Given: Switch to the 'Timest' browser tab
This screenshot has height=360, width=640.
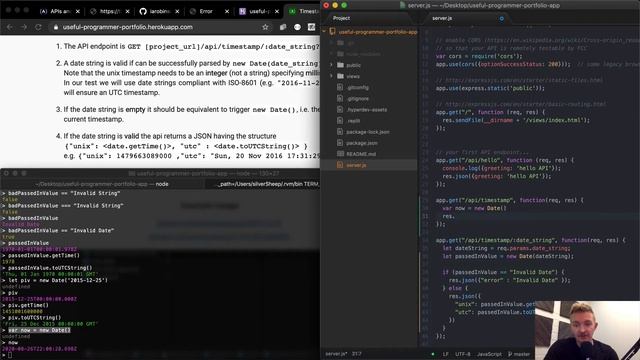Looking at the screenshot, I should (x=303, y=11).
